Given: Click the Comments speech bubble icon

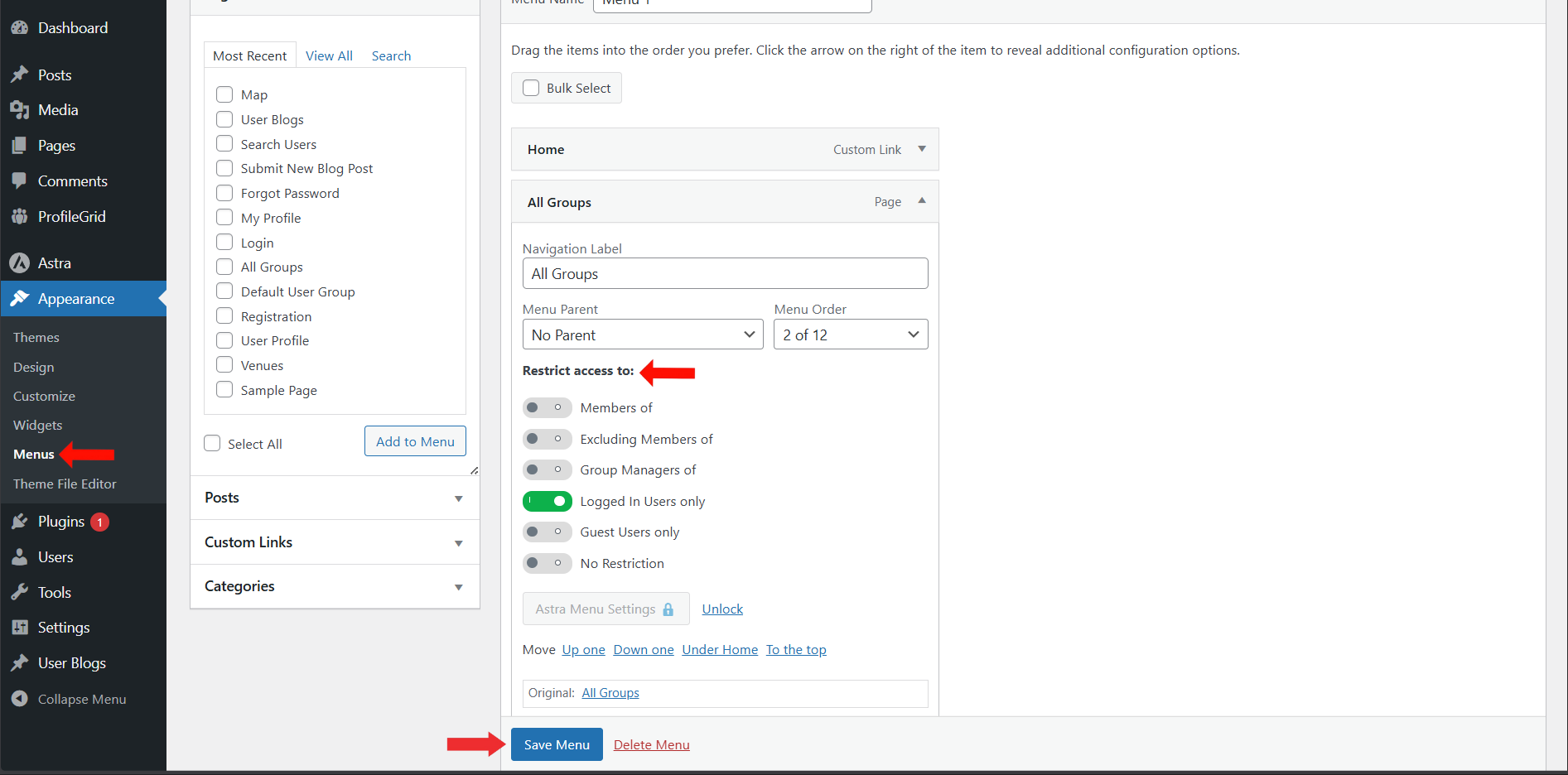Looking at the screenshot, I should pos(20,181).
